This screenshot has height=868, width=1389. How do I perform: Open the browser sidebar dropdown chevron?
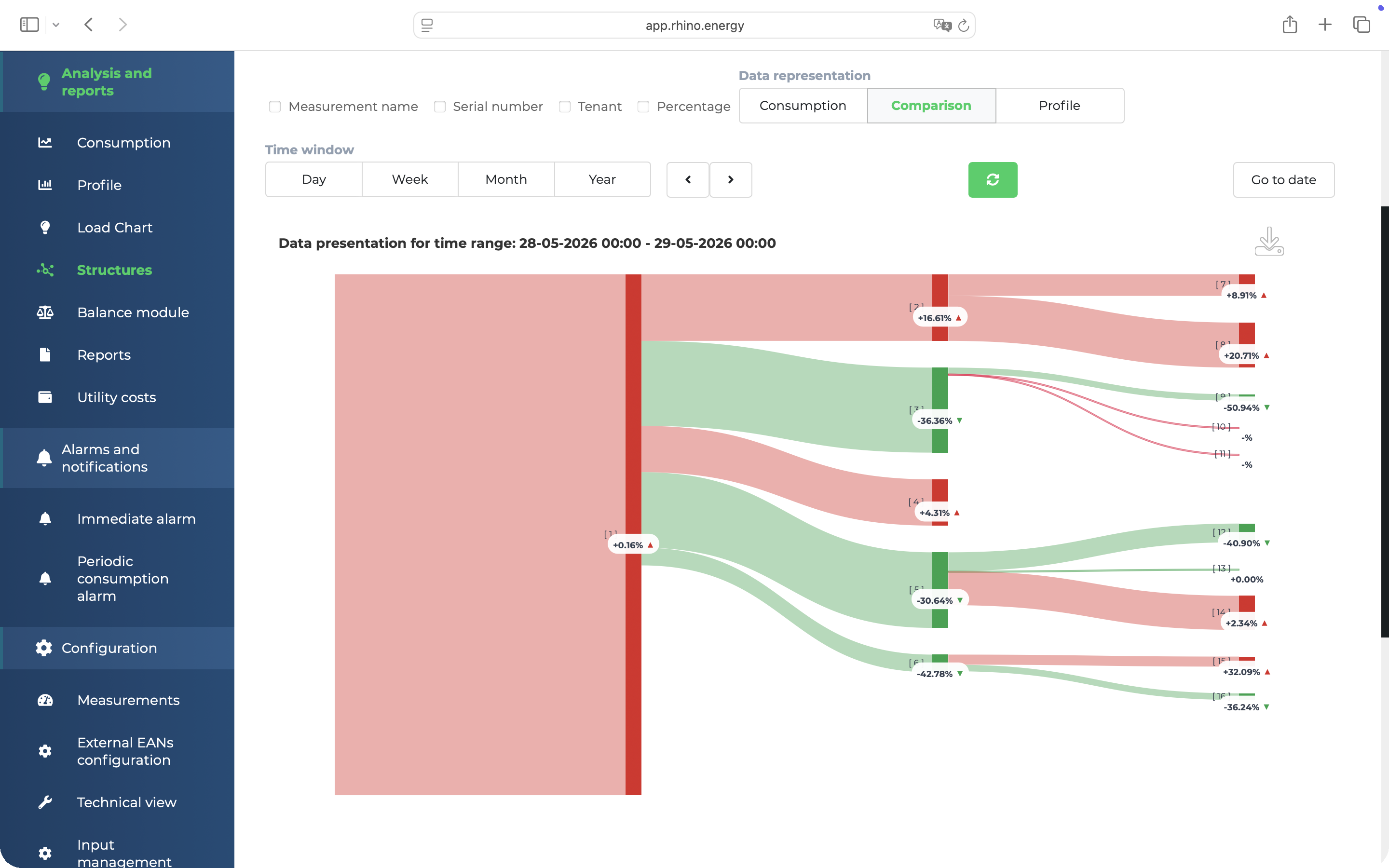tap(55, 25)
